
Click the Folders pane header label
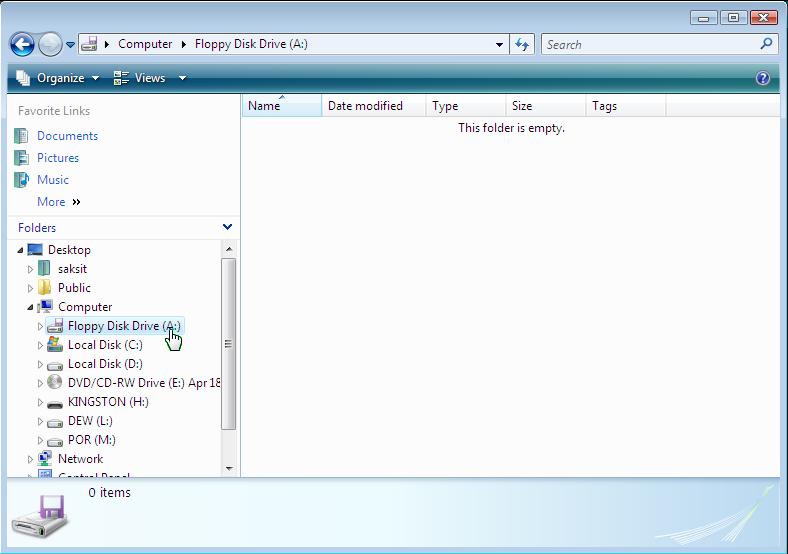[37, 228]
